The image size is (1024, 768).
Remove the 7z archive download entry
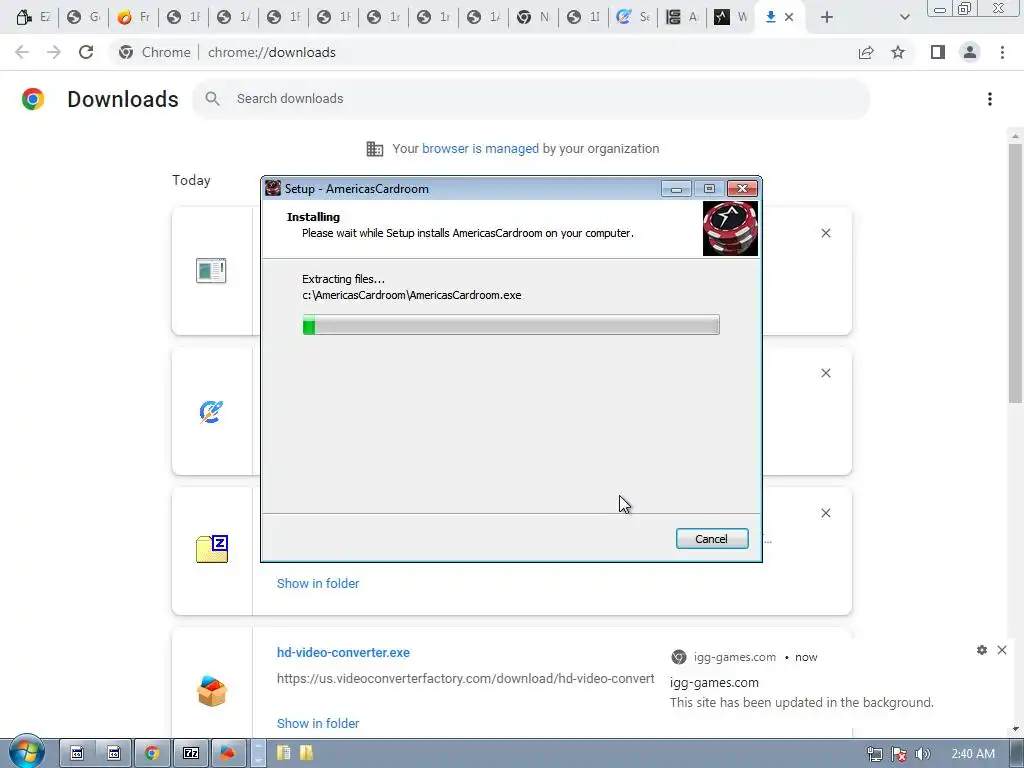tap(825, 513)
